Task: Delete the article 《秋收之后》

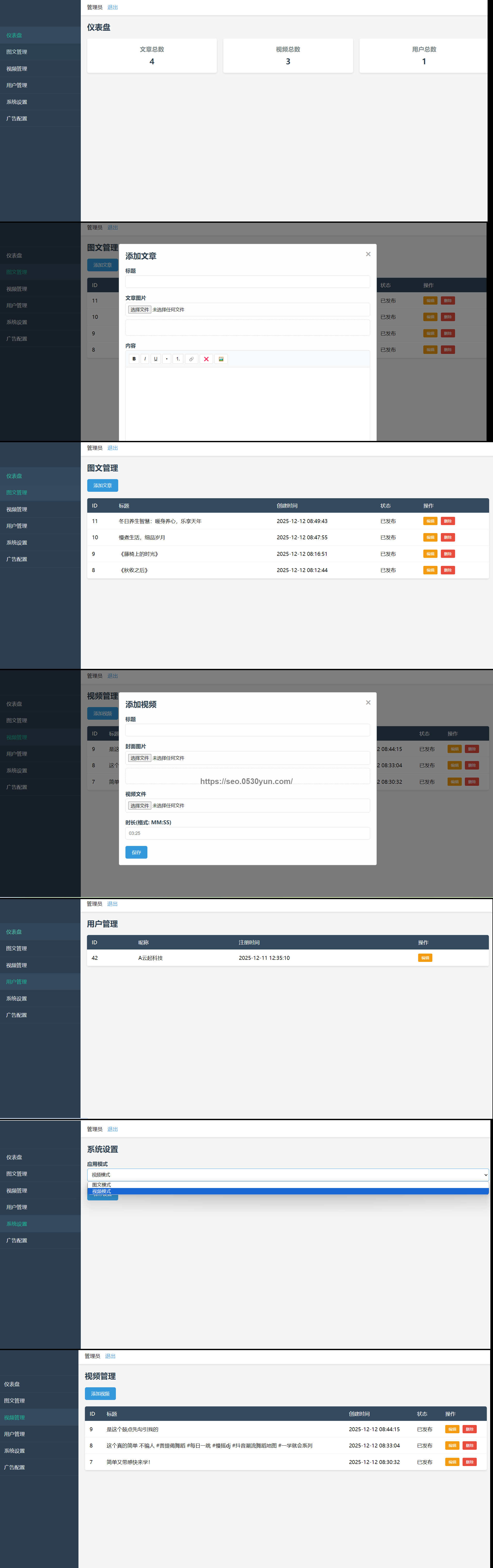Action: (448, 570)
